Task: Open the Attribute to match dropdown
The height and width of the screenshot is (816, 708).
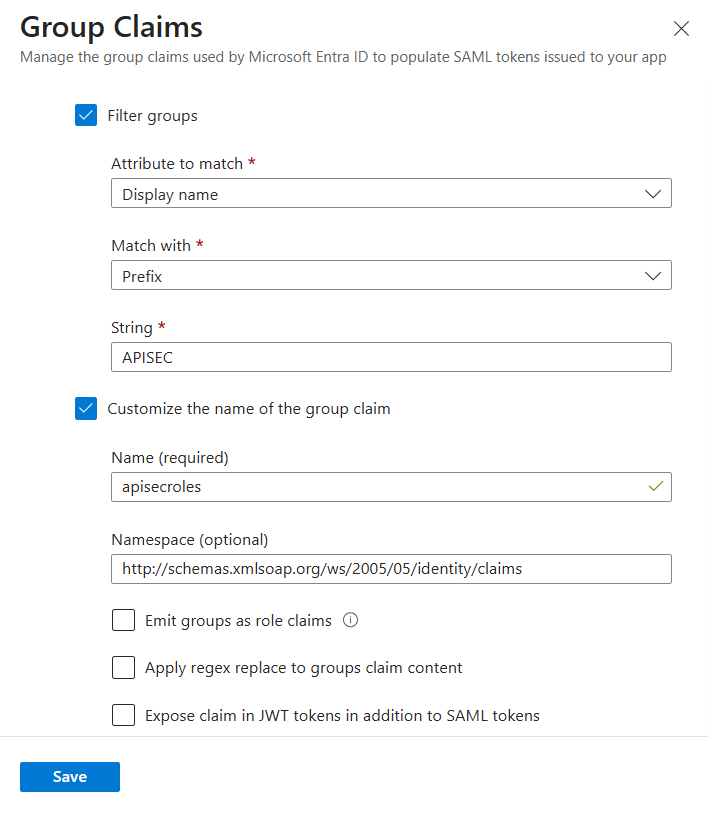Action: click(x=391, y=194)
